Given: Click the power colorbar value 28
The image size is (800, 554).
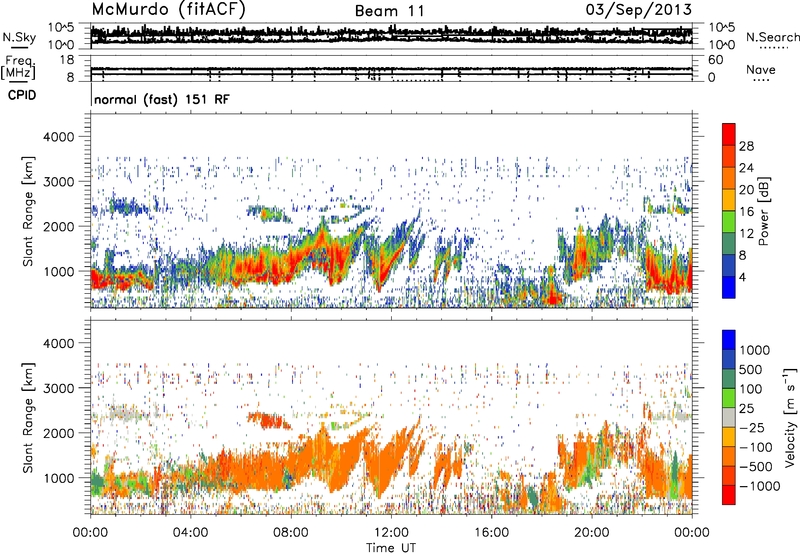Looking at the screenshot, I should click(746, 146).
